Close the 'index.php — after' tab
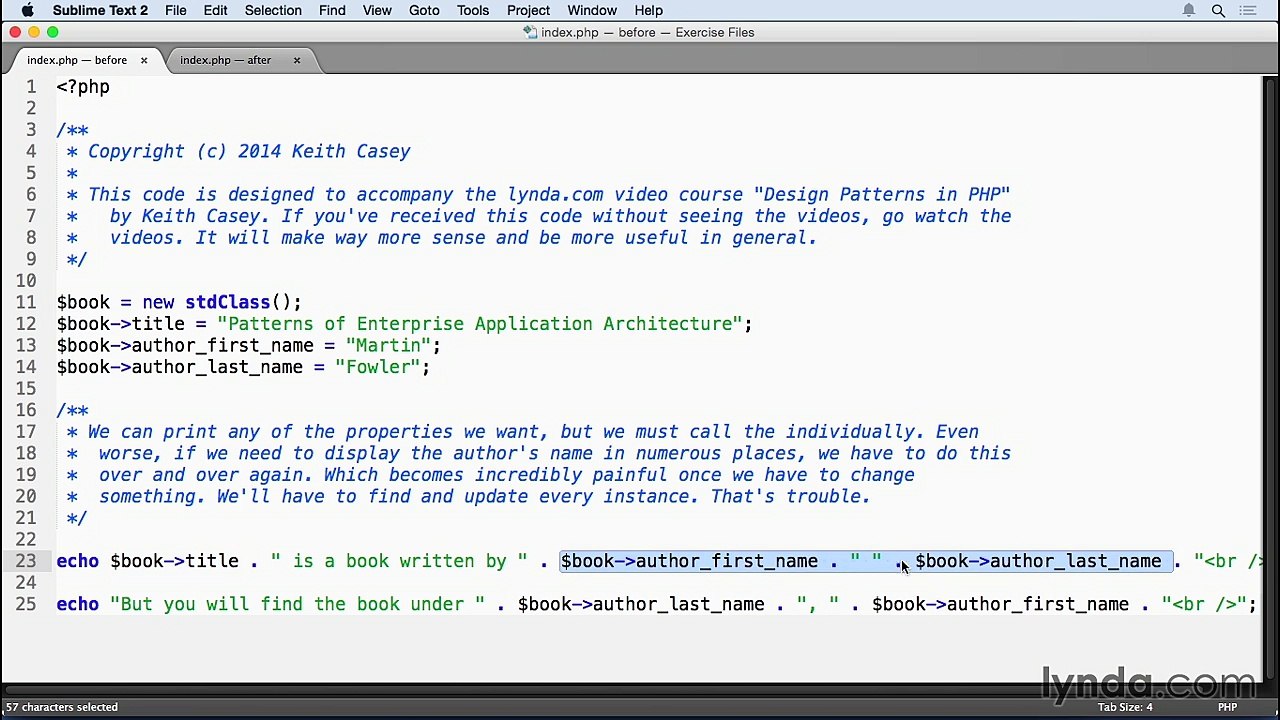This screenshot has width=1280, height=720. 296,60
